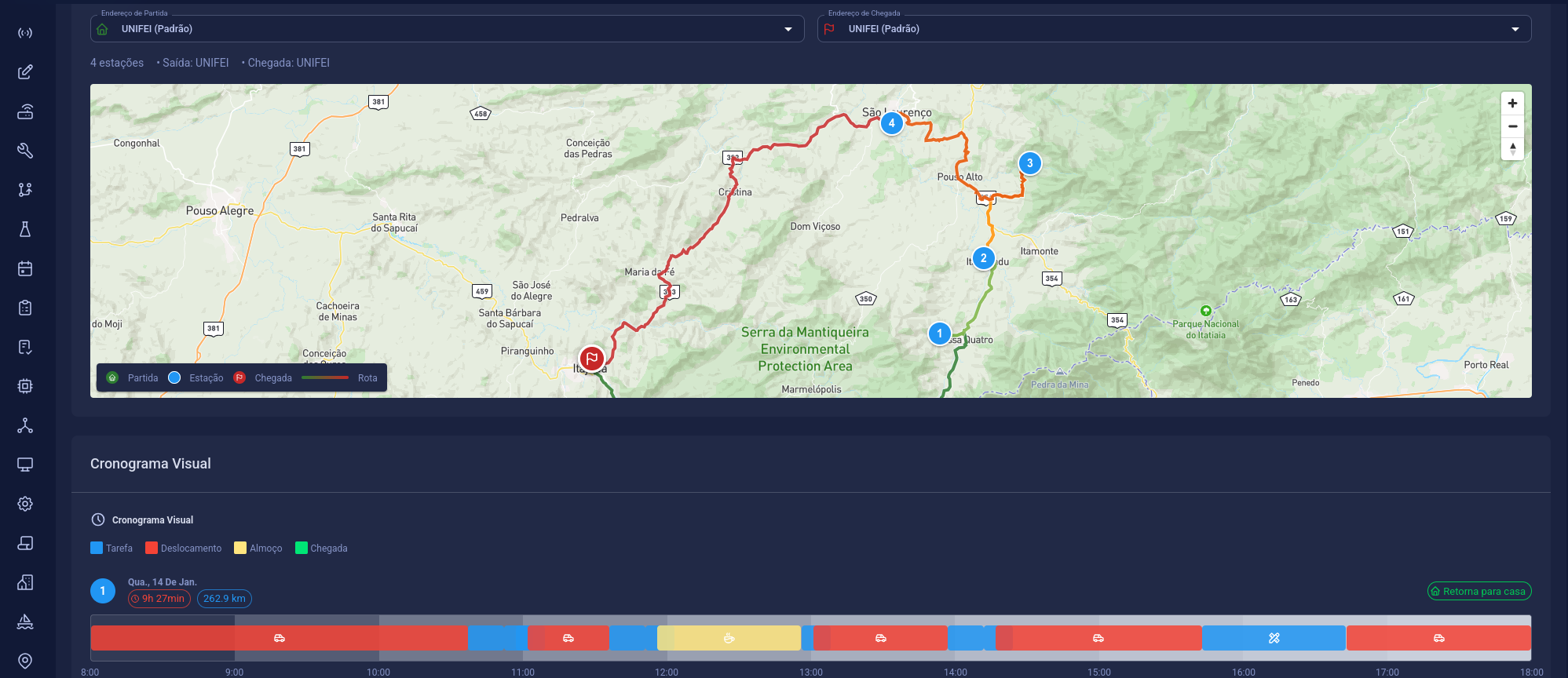
Task: Expand the Endereço de Chegada dropdown
Action: tap(1174, 29)
